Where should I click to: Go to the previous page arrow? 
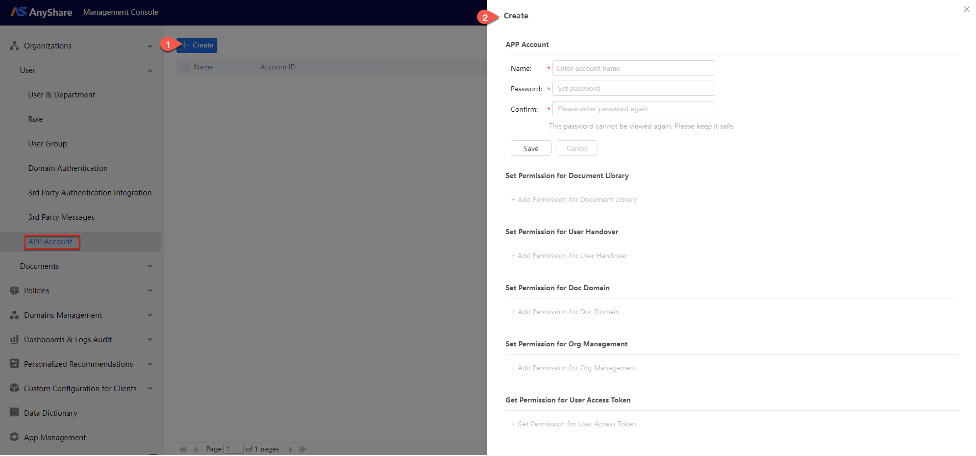[x=195, y=449]
